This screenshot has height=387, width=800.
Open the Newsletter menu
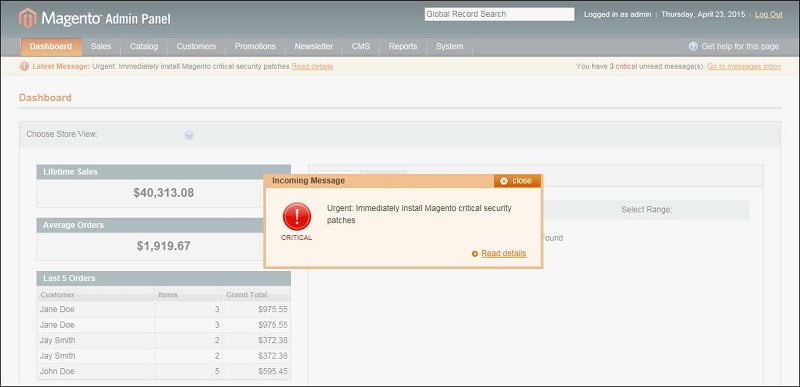314,46
